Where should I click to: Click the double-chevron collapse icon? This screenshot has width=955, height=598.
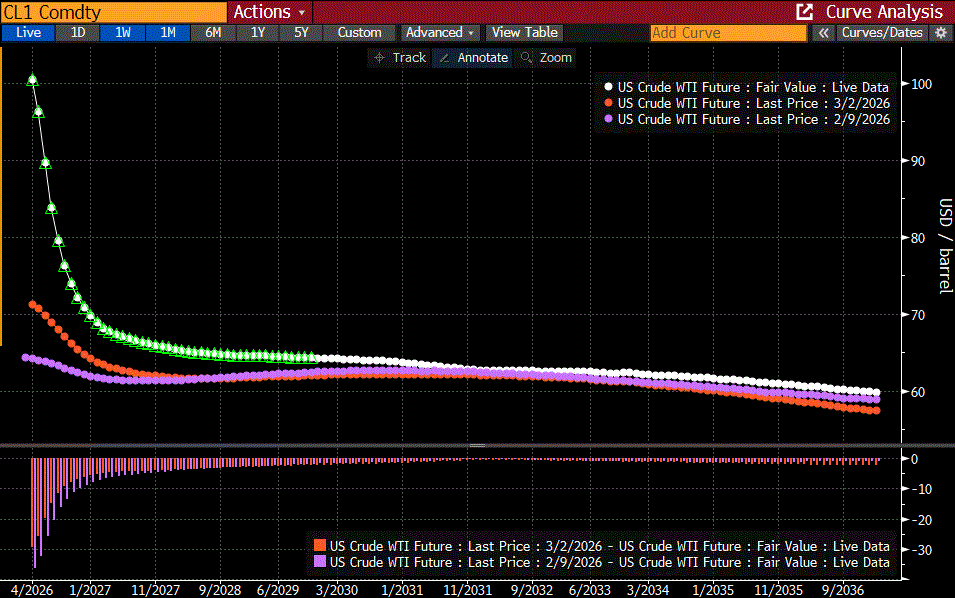tap(822, 32)
